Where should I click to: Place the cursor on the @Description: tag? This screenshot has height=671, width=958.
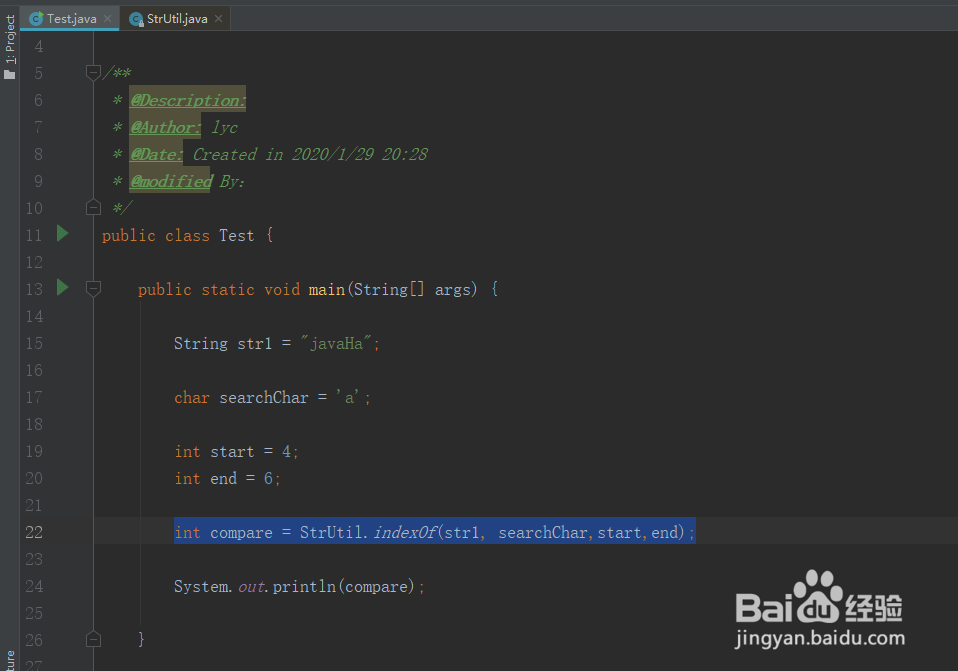188,100
